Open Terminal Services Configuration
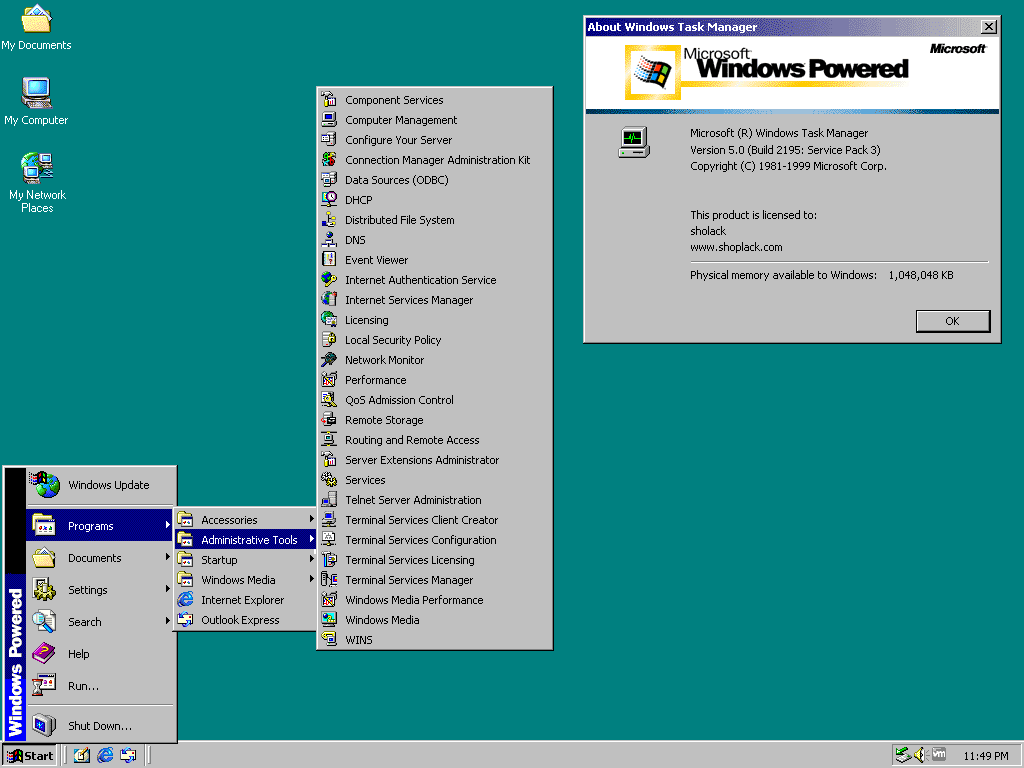This screenshot has height=768, width=1024. click(x=435, y=540)
